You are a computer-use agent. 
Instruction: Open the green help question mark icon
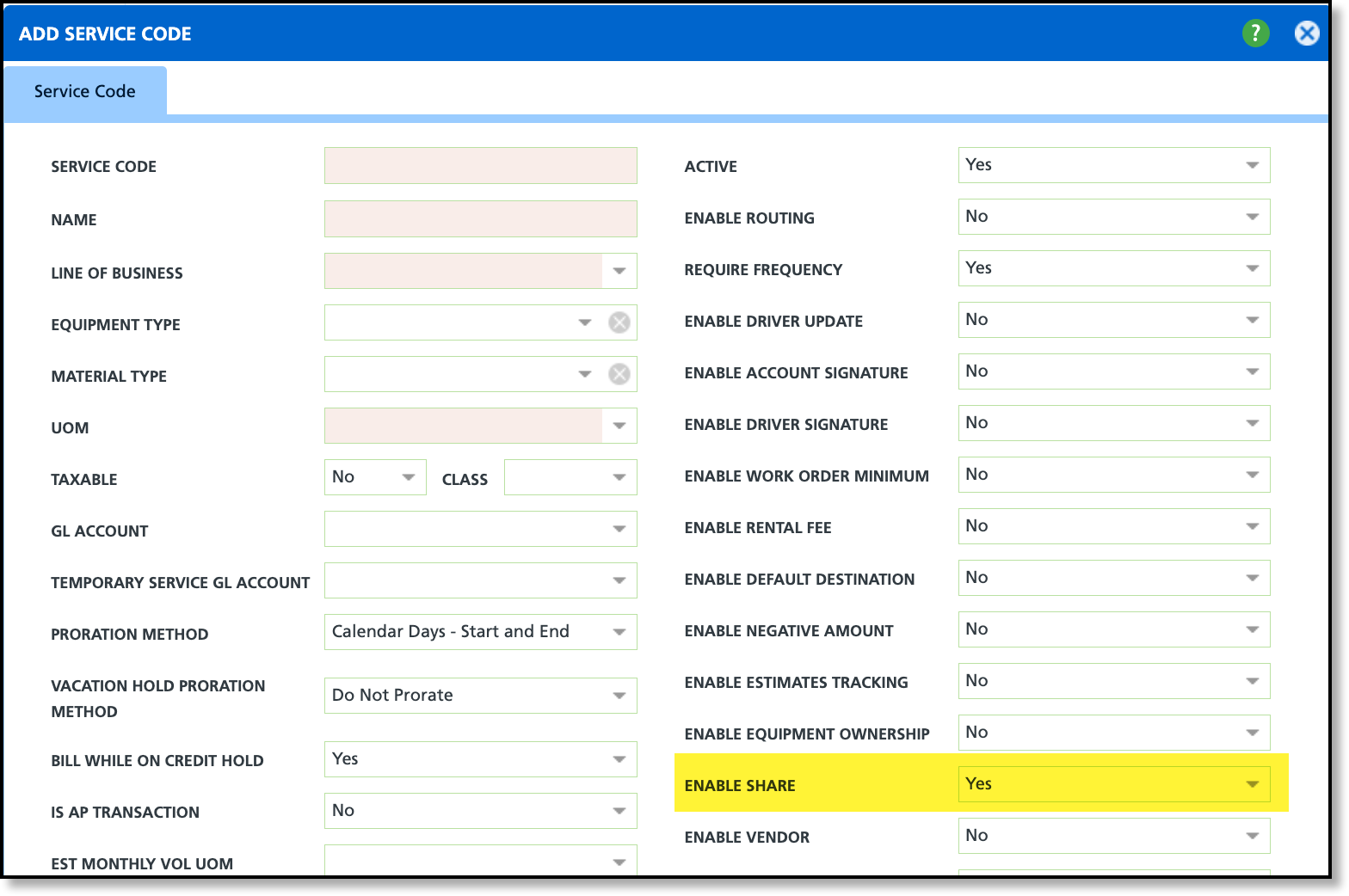pyautogui.click(x=1255, y=34)
